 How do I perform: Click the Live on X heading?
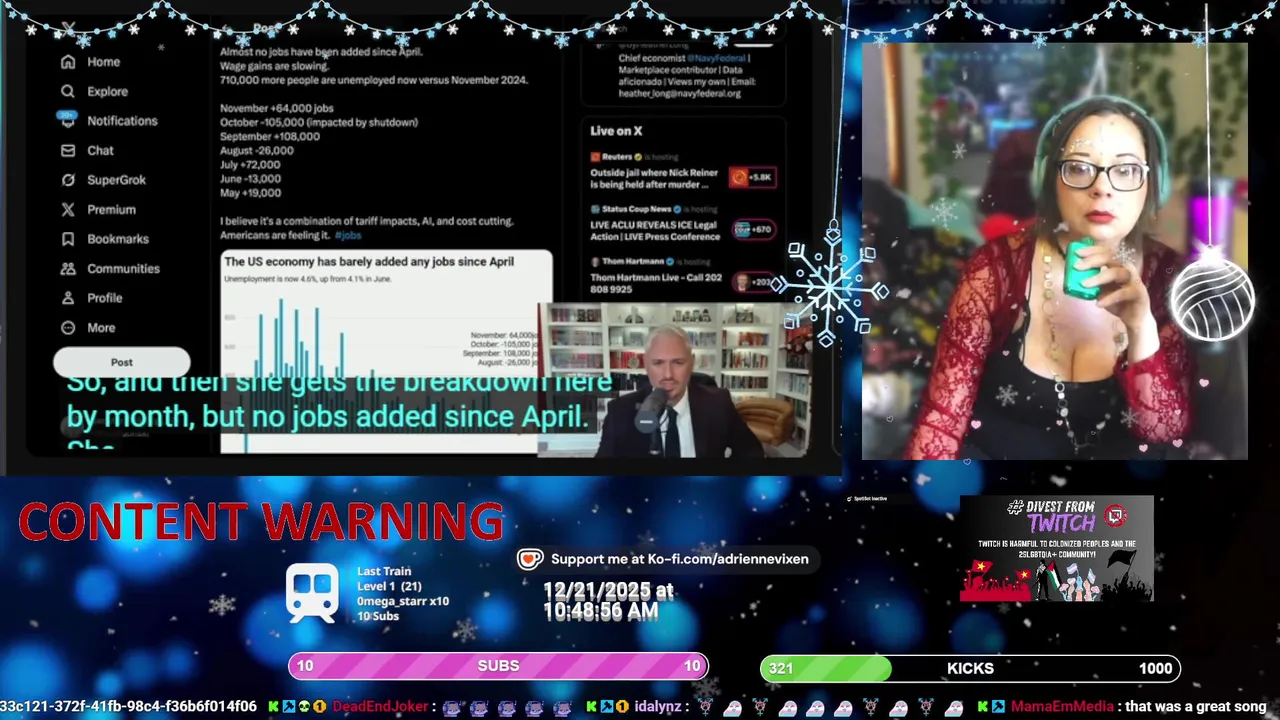[x=616, y=131]
